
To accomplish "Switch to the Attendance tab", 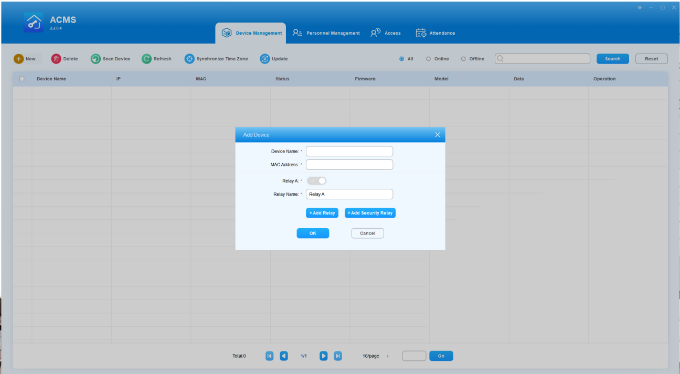I will 435,33.
